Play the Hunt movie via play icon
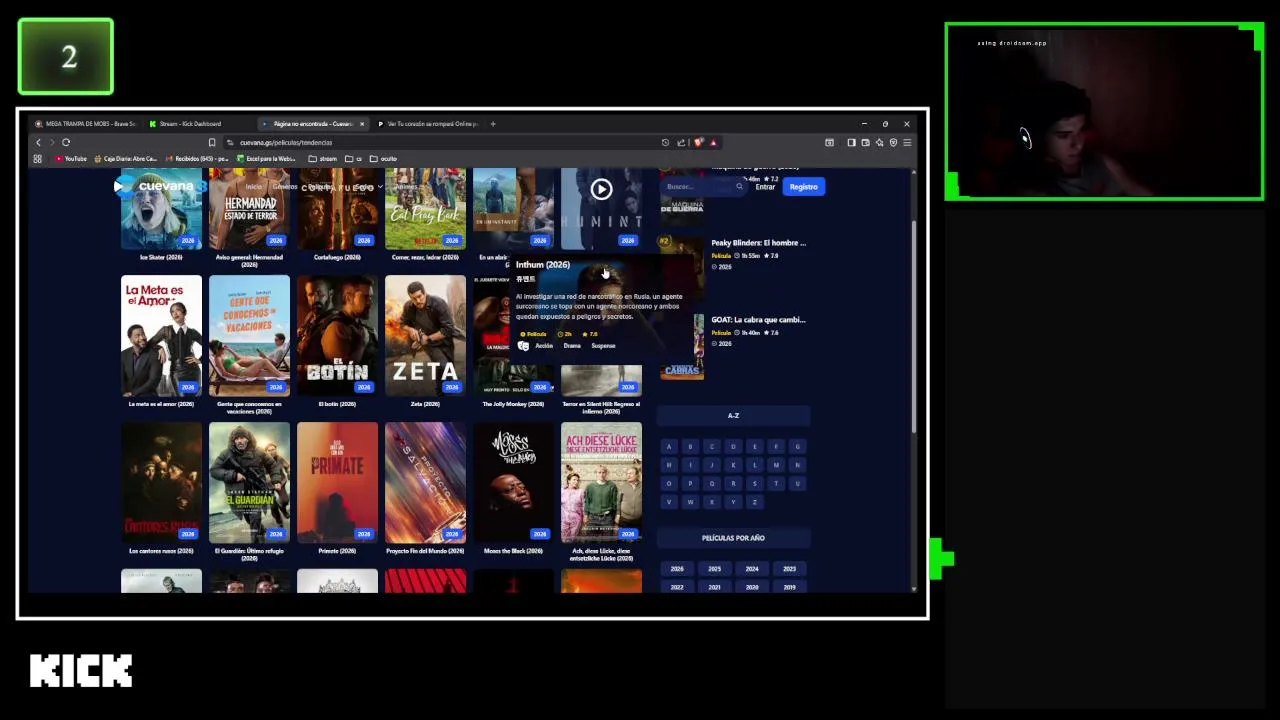The height and width of the screenshot is (720, 1280). point(601,189)
